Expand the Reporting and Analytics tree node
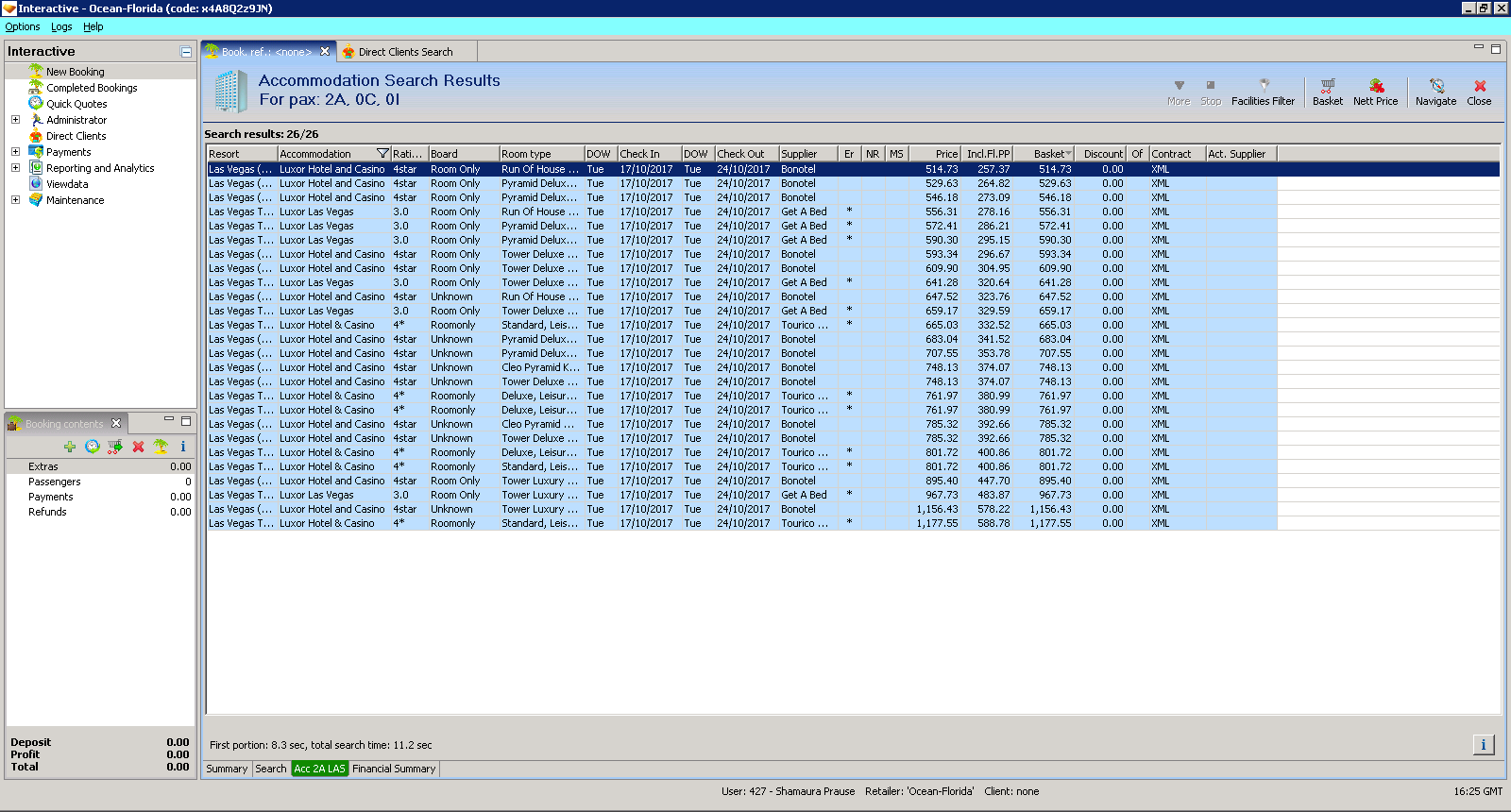The image size is (1511, 812). point(15,168)
